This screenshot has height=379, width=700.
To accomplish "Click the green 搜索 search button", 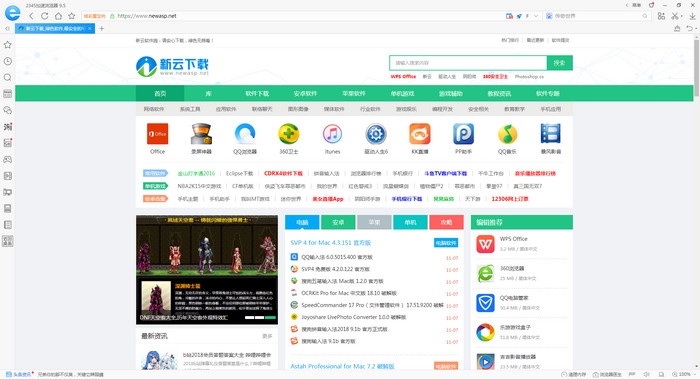I will click(x=559, y=63).
